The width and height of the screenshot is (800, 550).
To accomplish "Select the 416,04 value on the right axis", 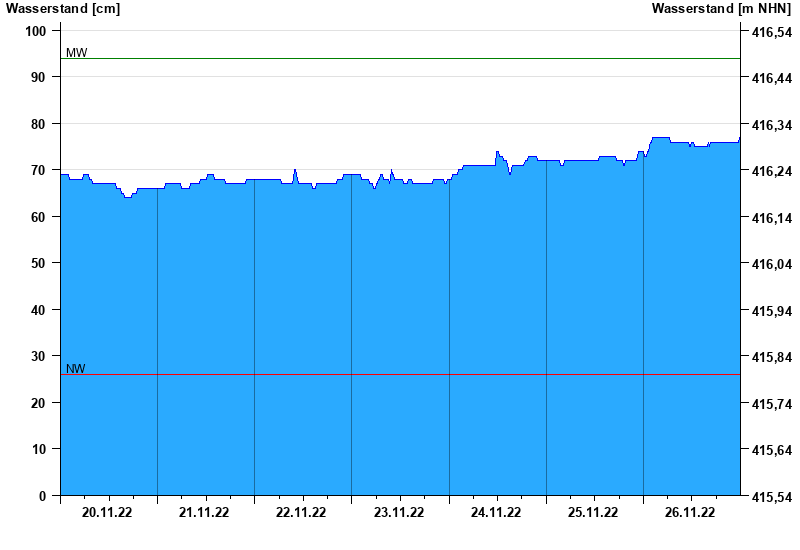I will pyautogui.click(x=770, y=265).
